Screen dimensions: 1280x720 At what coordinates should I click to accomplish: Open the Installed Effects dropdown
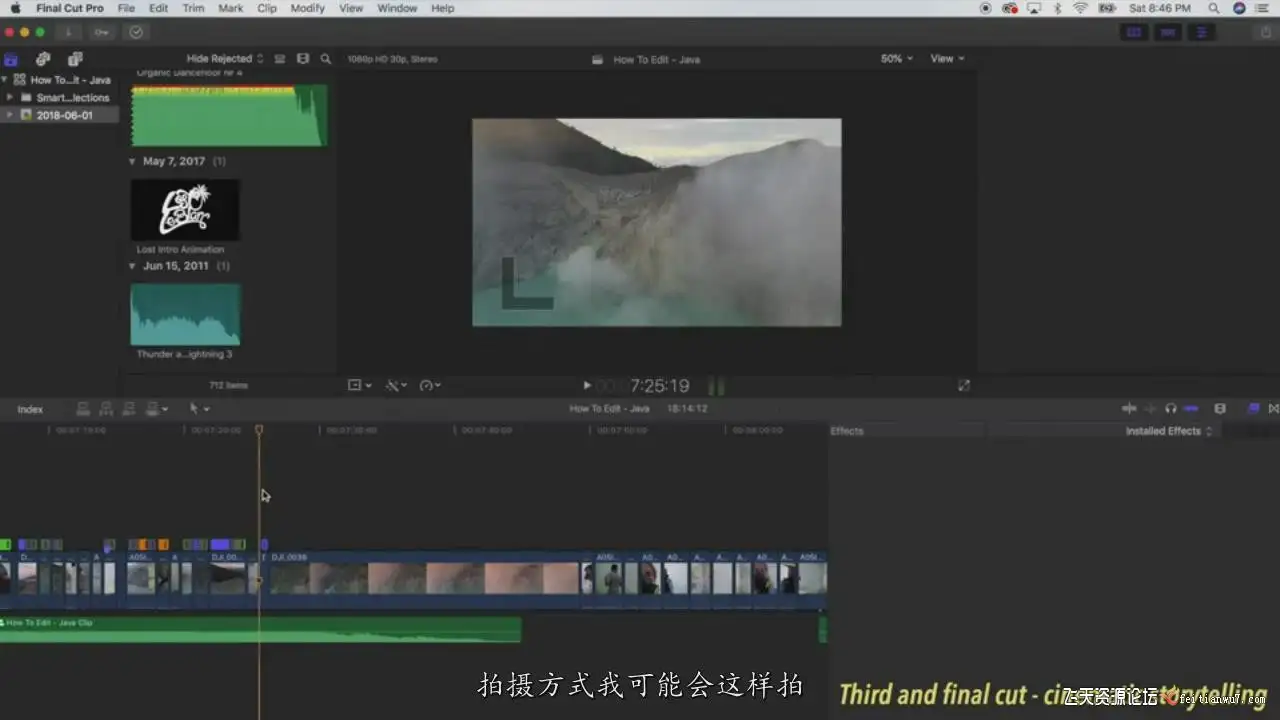[x=1169, y=431]
